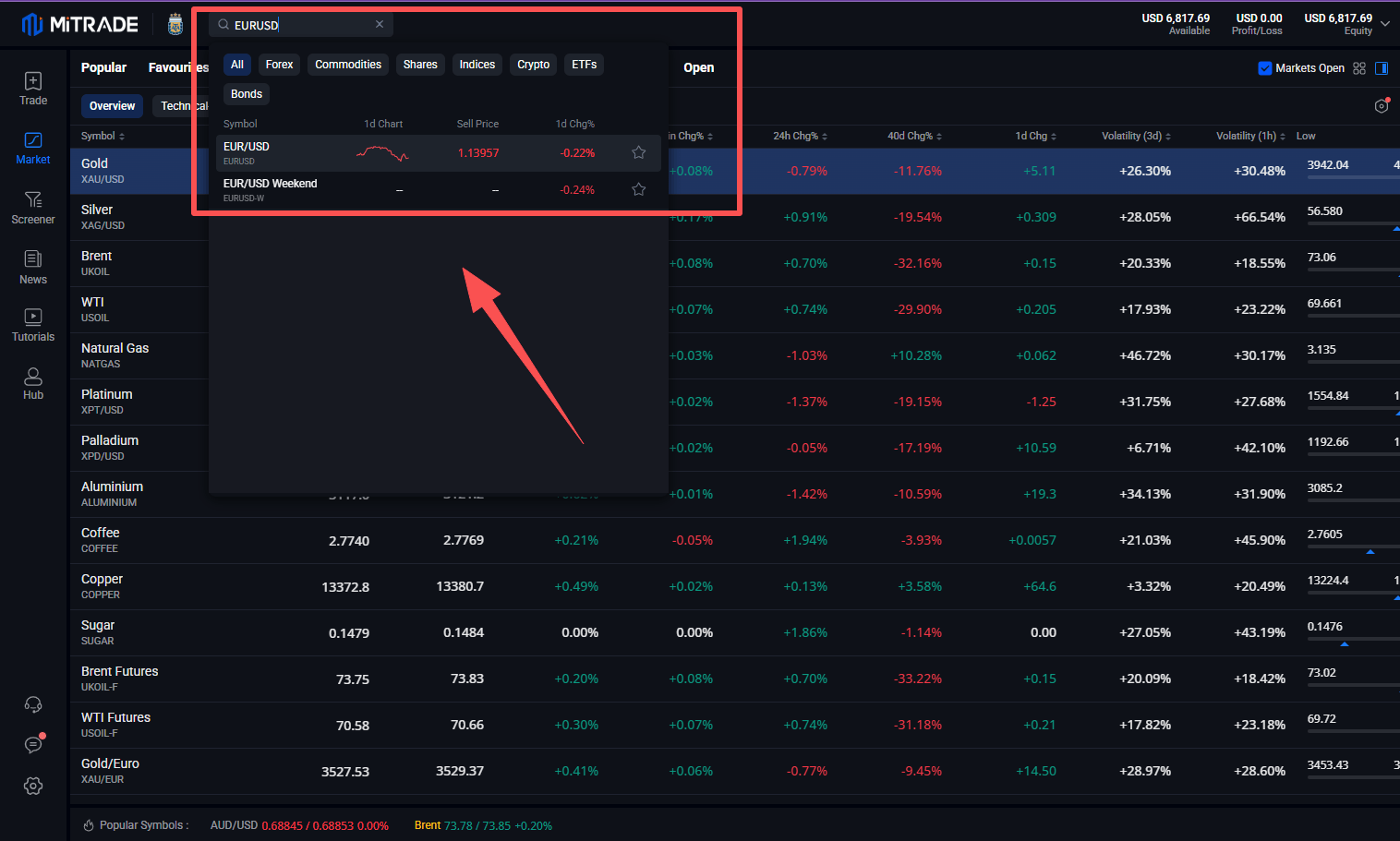
Task: Filter search results by Bonds
Action: point(247,94)
